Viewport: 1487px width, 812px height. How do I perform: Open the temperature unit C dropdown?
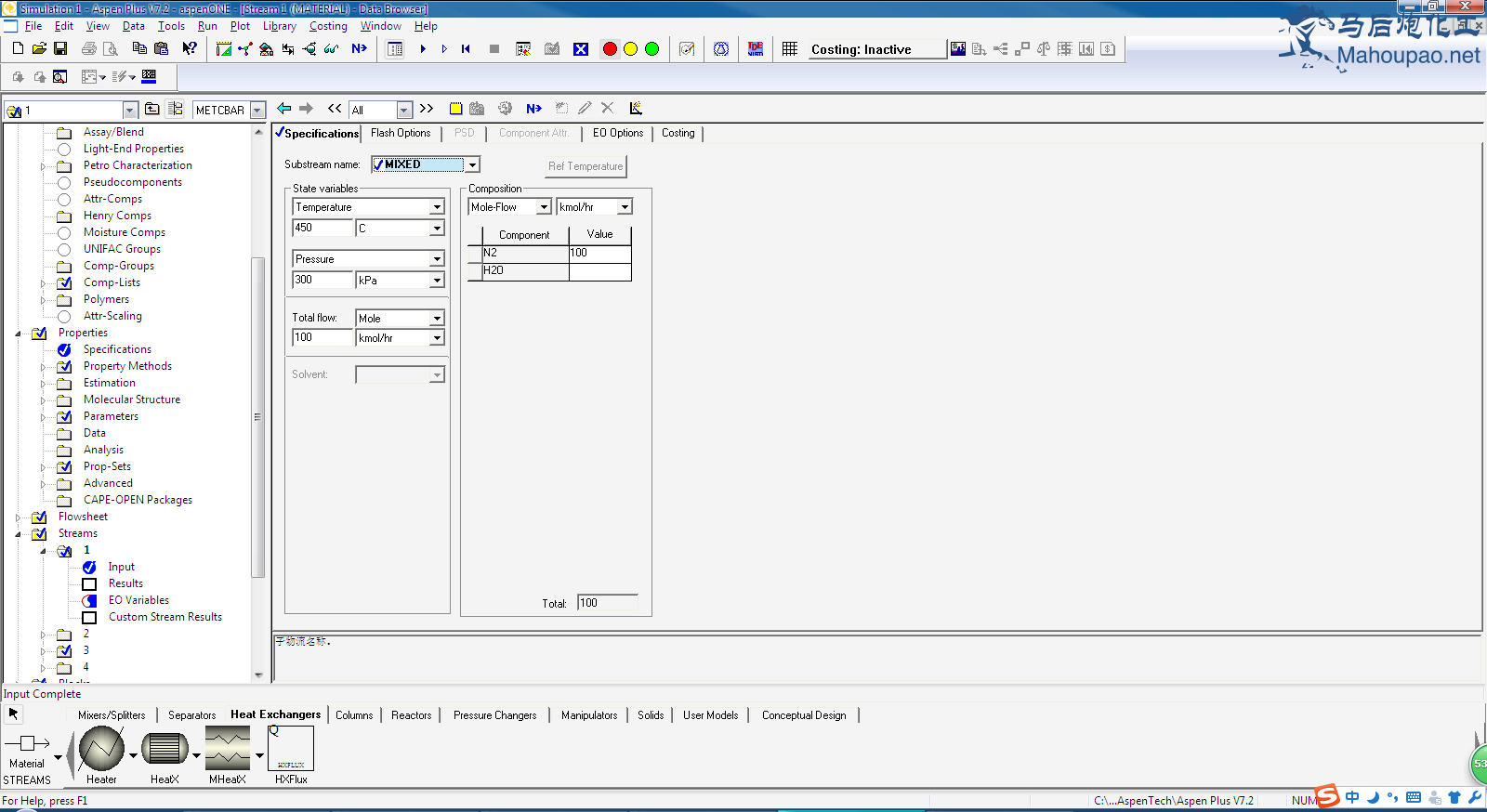437,229
